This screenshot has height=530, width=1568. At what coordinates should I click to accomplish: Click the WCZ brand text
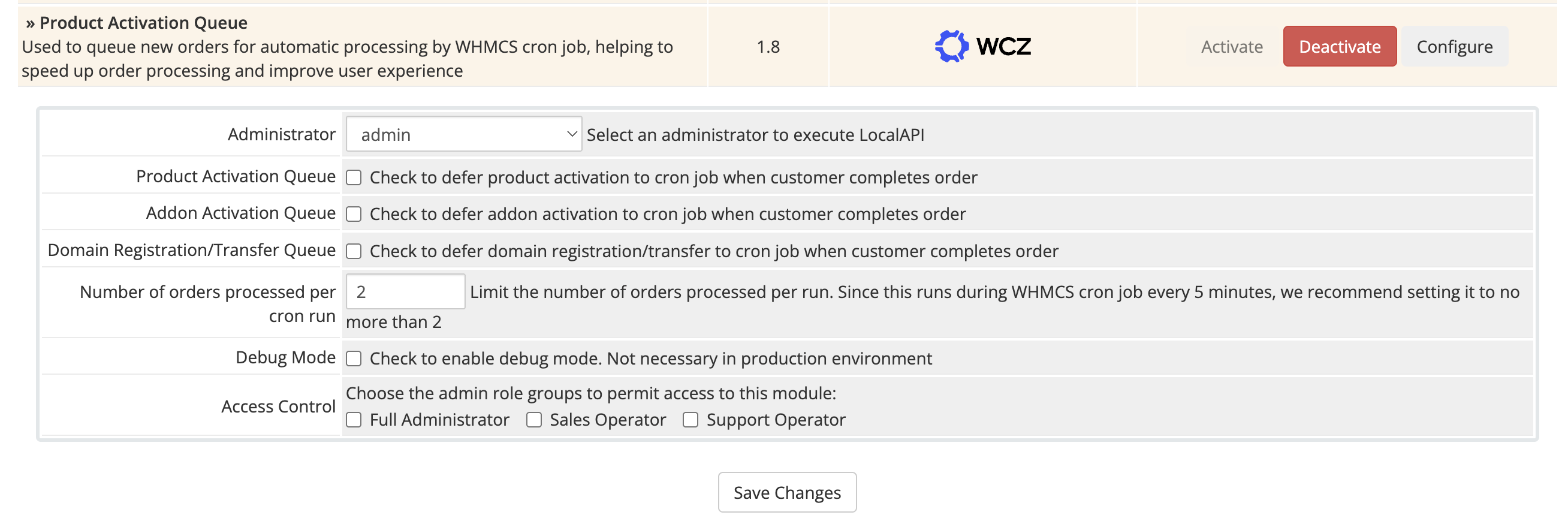pos(1003,46)
